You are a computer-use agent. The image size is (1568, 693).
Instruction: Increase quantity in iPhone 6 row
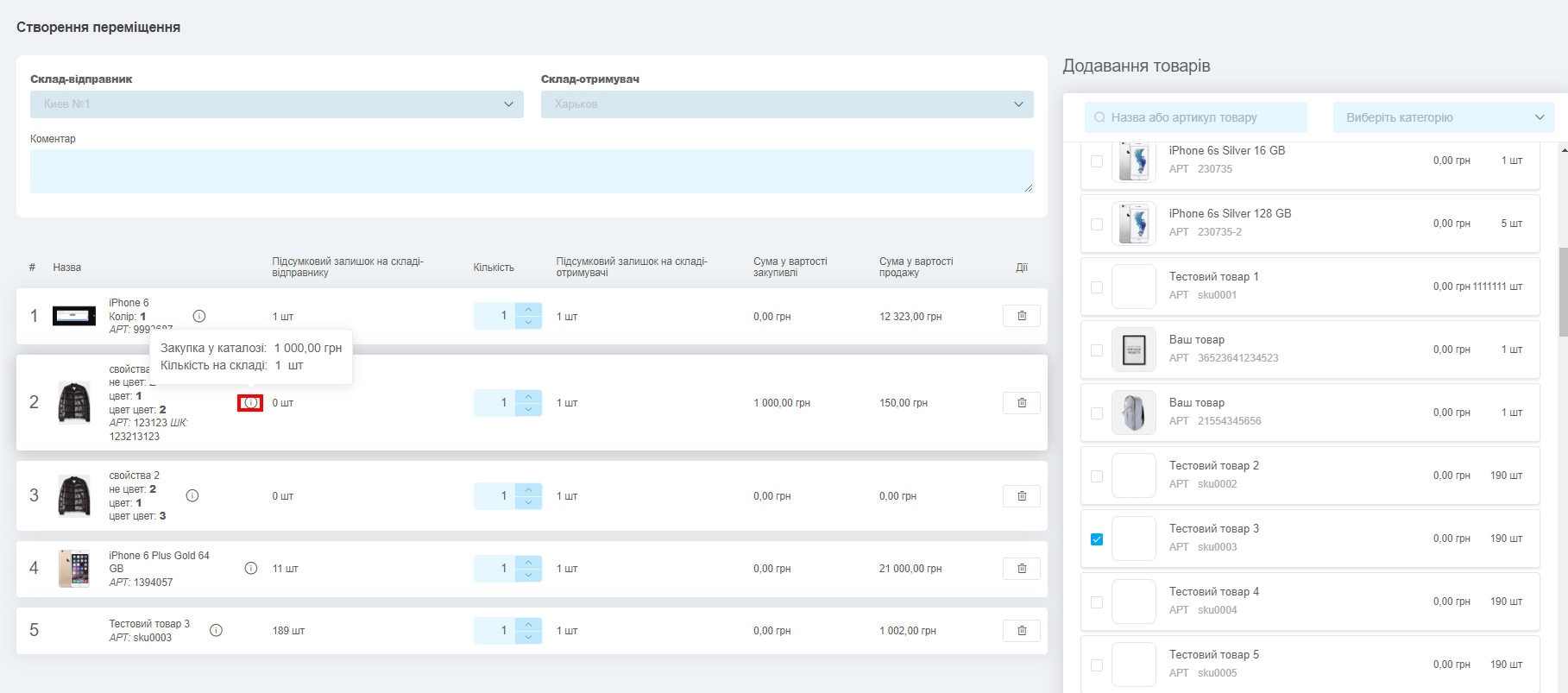[528, 310]
